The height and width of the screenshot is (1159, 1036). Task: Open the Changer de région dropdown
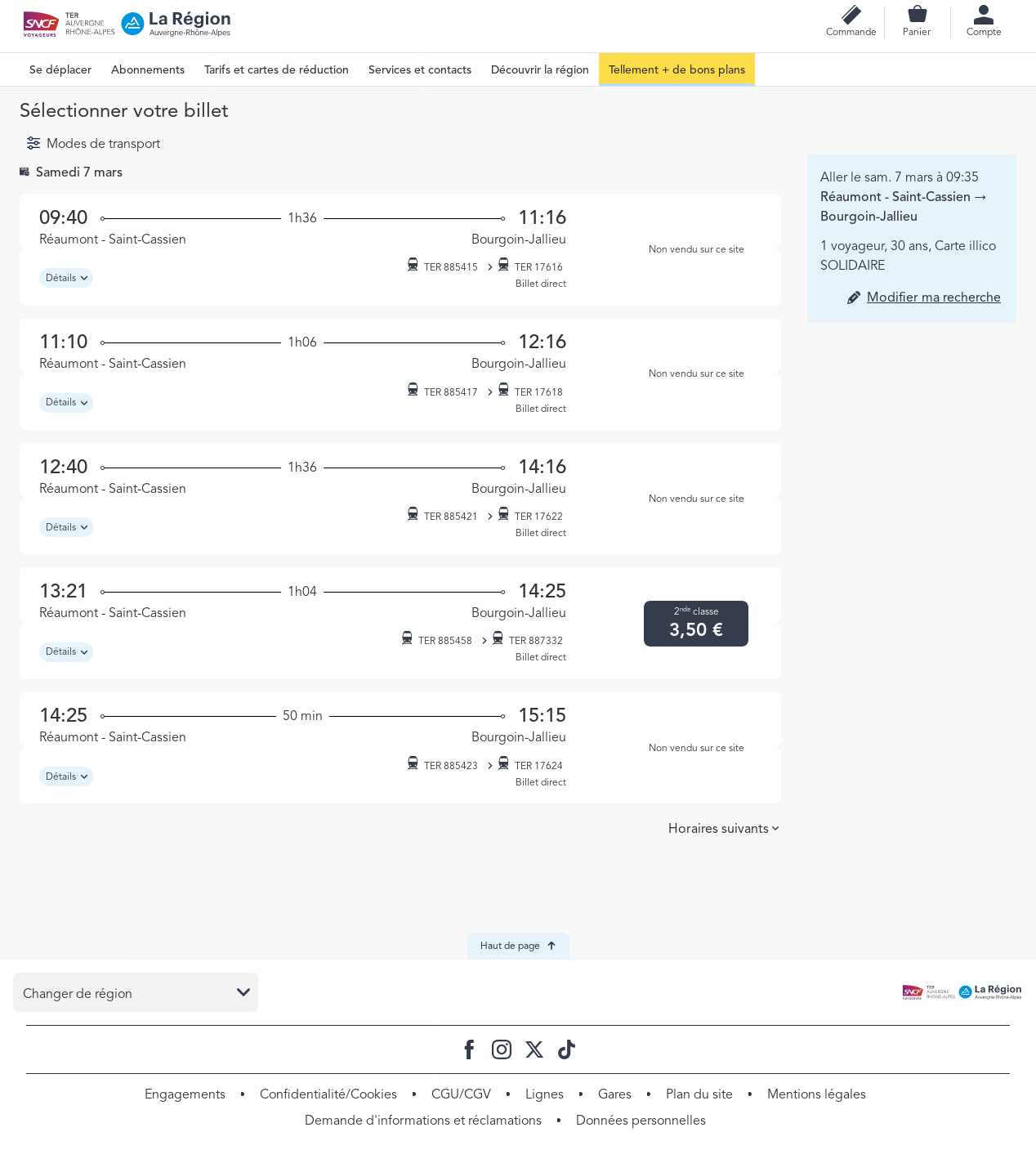(x=136, y=992)
